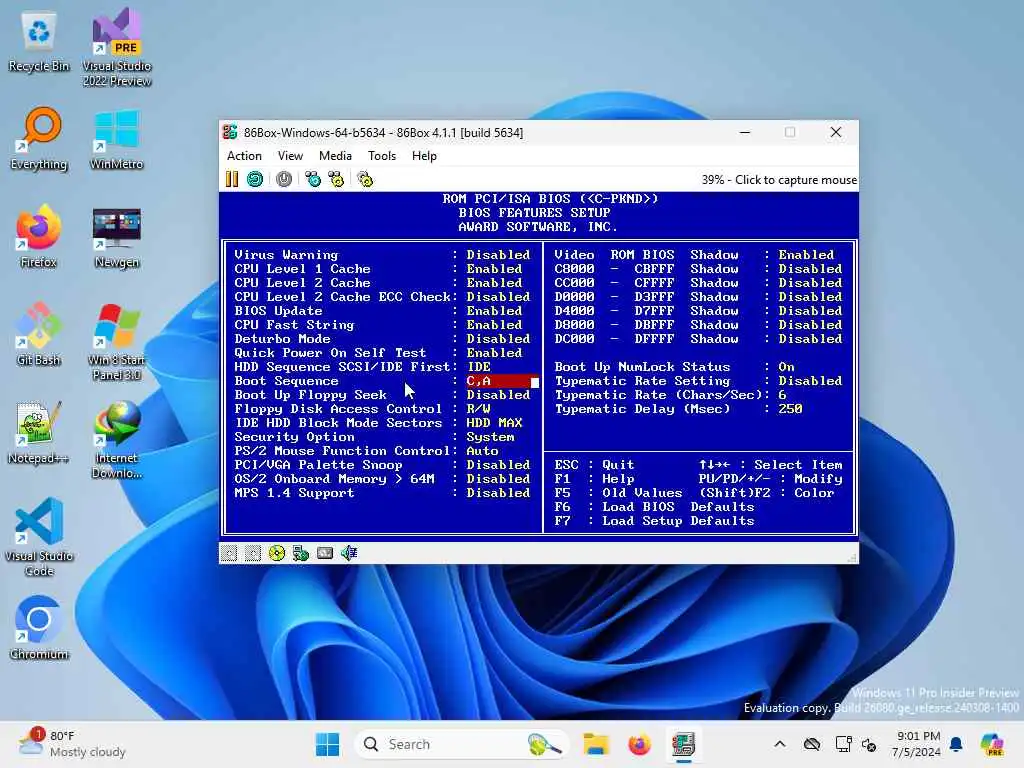Select the Everything search shortcut
Viewport: 1024px width, 768px height.
pos(39,138)
